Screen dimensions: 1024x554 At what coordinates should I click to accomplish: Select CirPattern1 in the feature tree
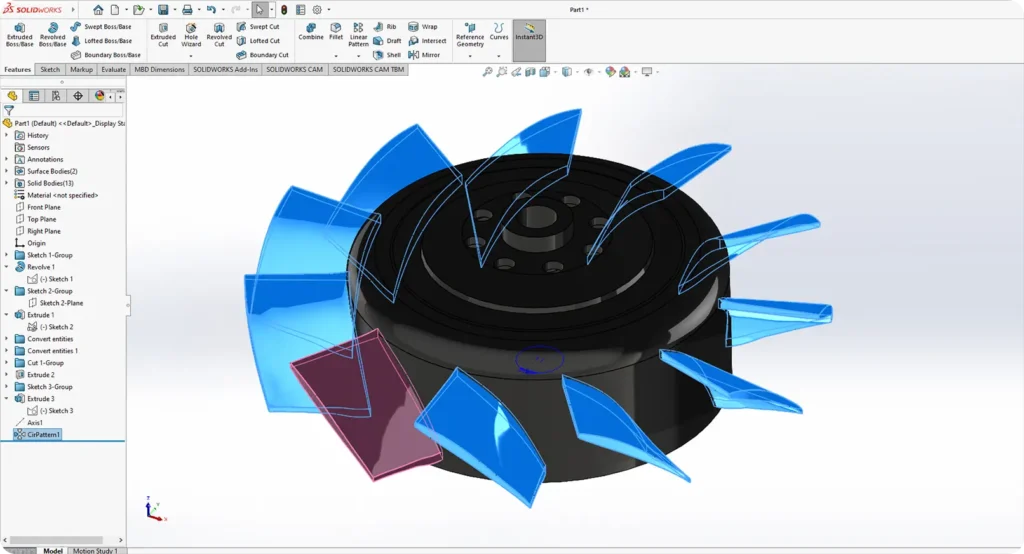coord(43,435)
